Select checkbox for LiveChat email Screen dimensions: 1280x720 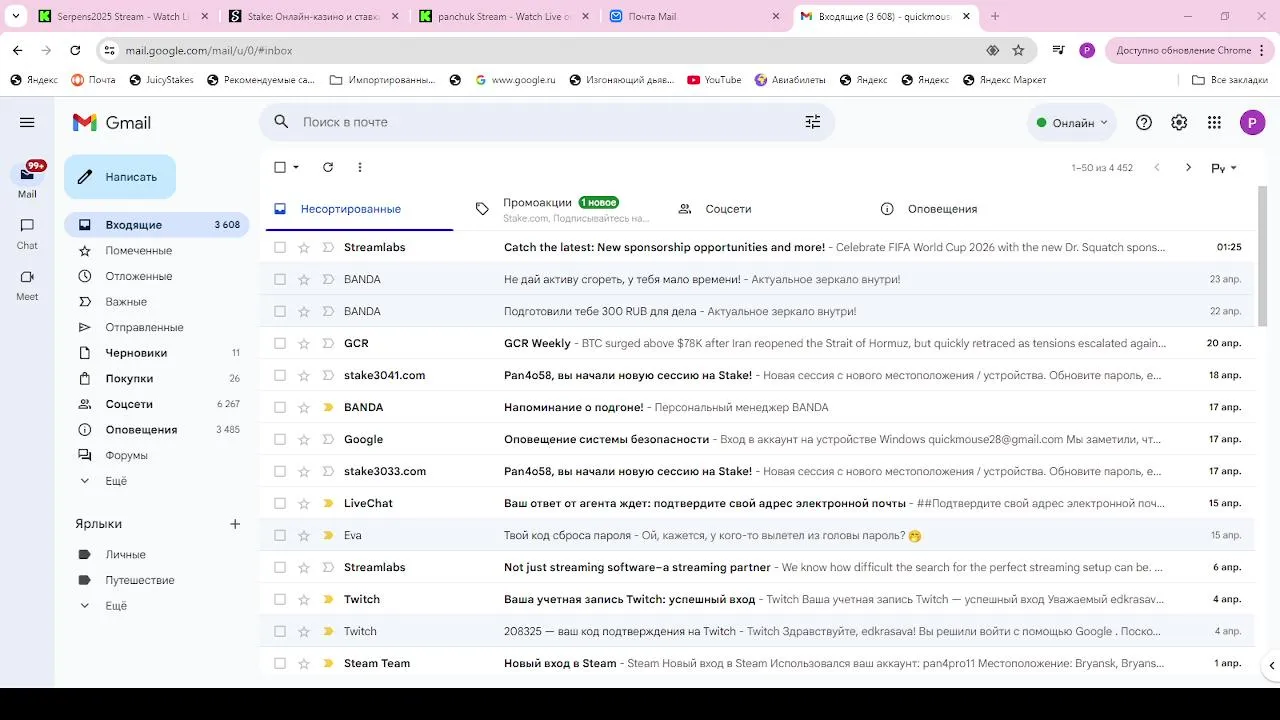tap(280, 503)
